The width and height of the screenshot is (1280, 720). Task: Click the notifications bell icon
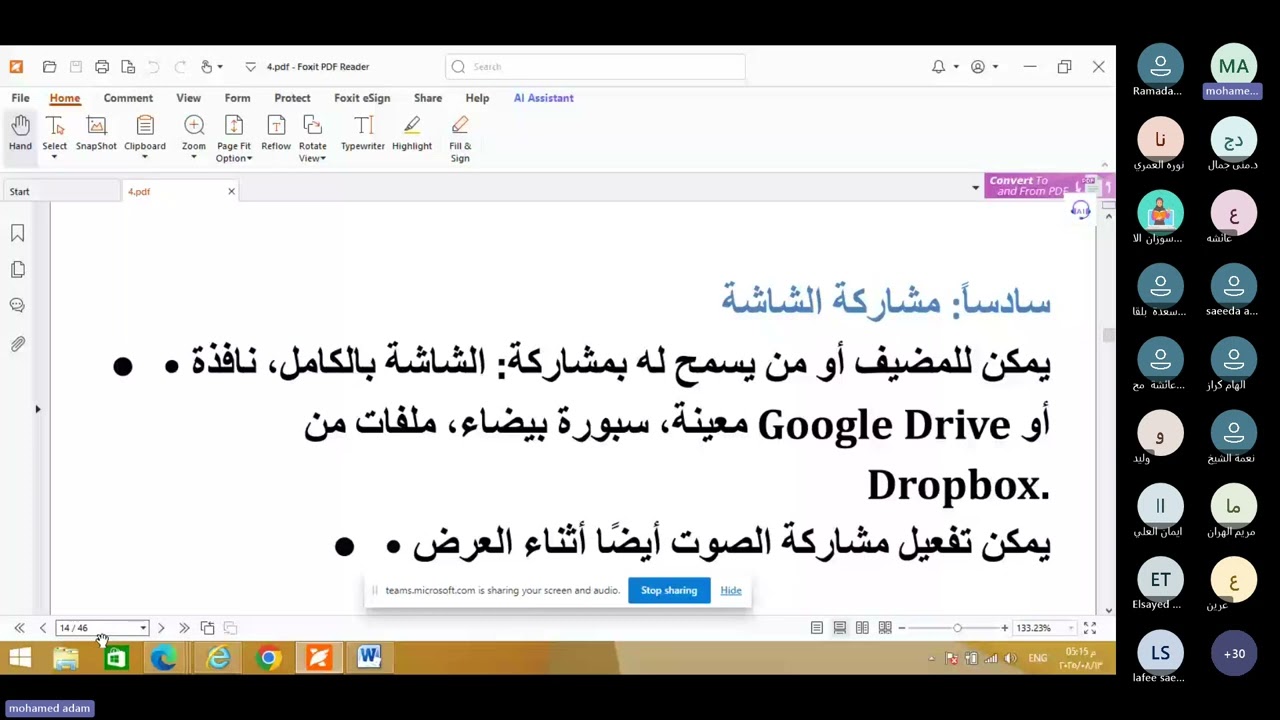tap(938, 67)
